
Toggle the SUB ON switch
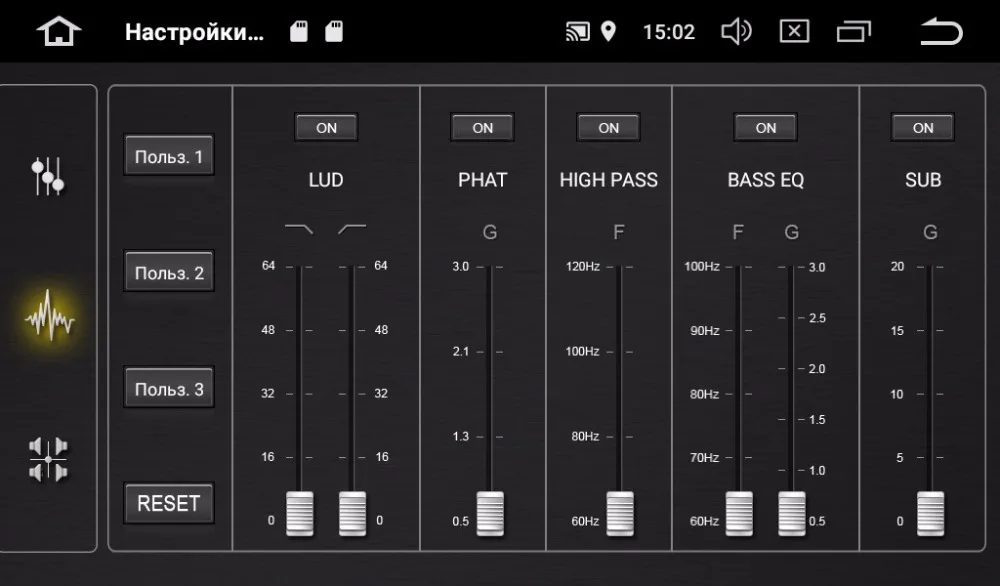tap(923, 128)
